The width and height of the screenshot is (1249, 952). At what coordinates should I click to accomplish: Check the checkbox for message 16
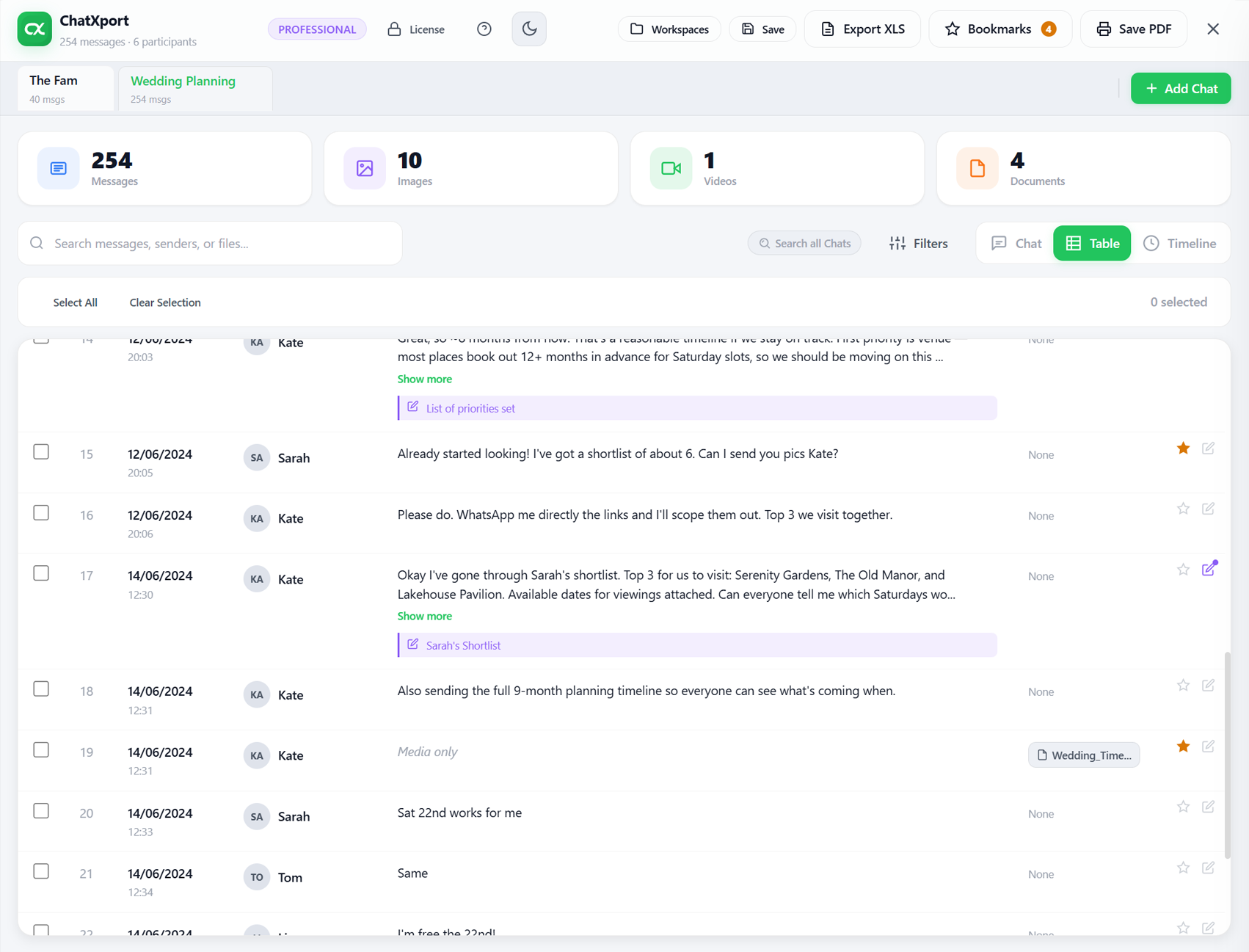41,512
